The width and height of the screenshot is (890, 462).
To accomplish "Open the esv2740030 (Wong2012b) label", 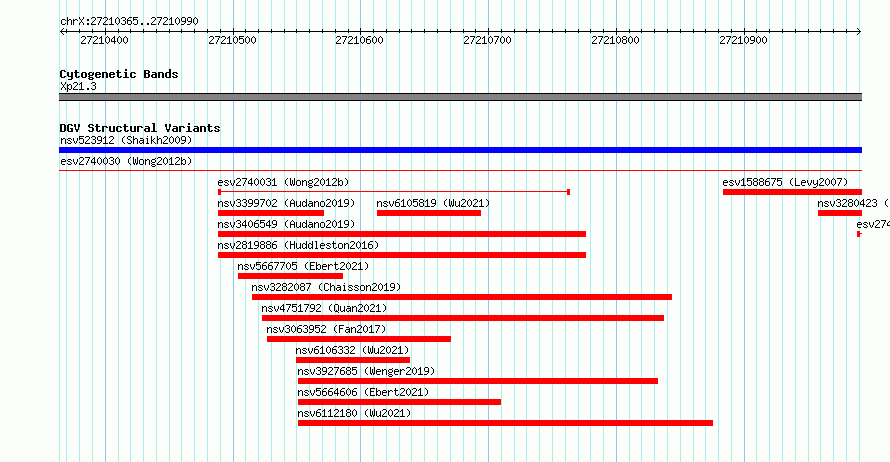I will point(126,161).
